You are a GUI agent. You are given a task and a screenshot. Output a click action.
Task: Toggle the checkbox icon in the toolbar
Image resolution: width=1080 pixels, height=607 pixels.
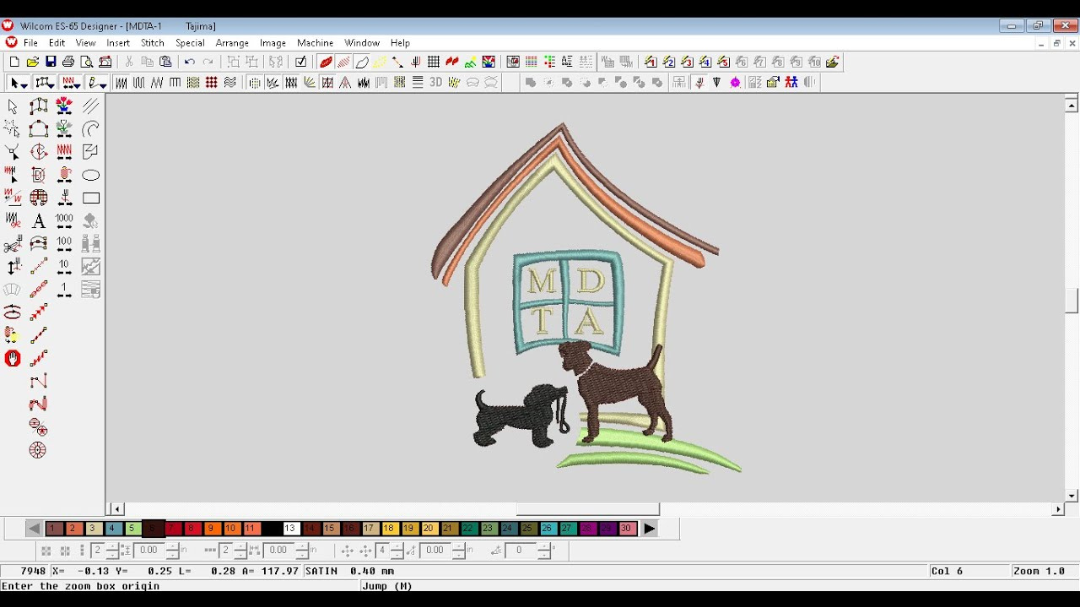click(300, 62)
